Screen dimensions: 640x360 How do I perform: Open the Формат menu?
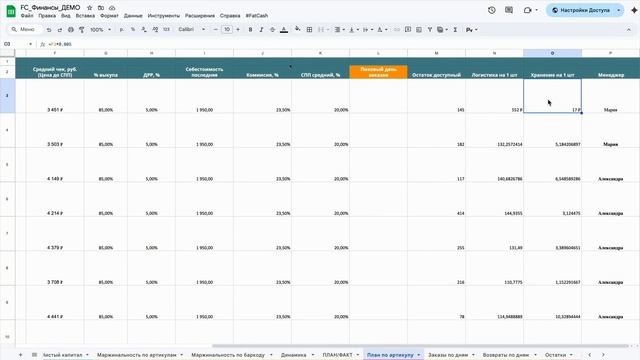tap(109, 16)
